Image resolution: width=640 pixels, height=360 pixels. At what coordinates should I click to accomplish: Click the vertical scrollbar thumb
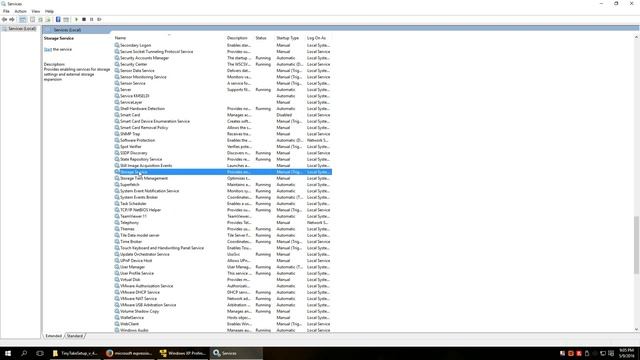tap(636, 245)
